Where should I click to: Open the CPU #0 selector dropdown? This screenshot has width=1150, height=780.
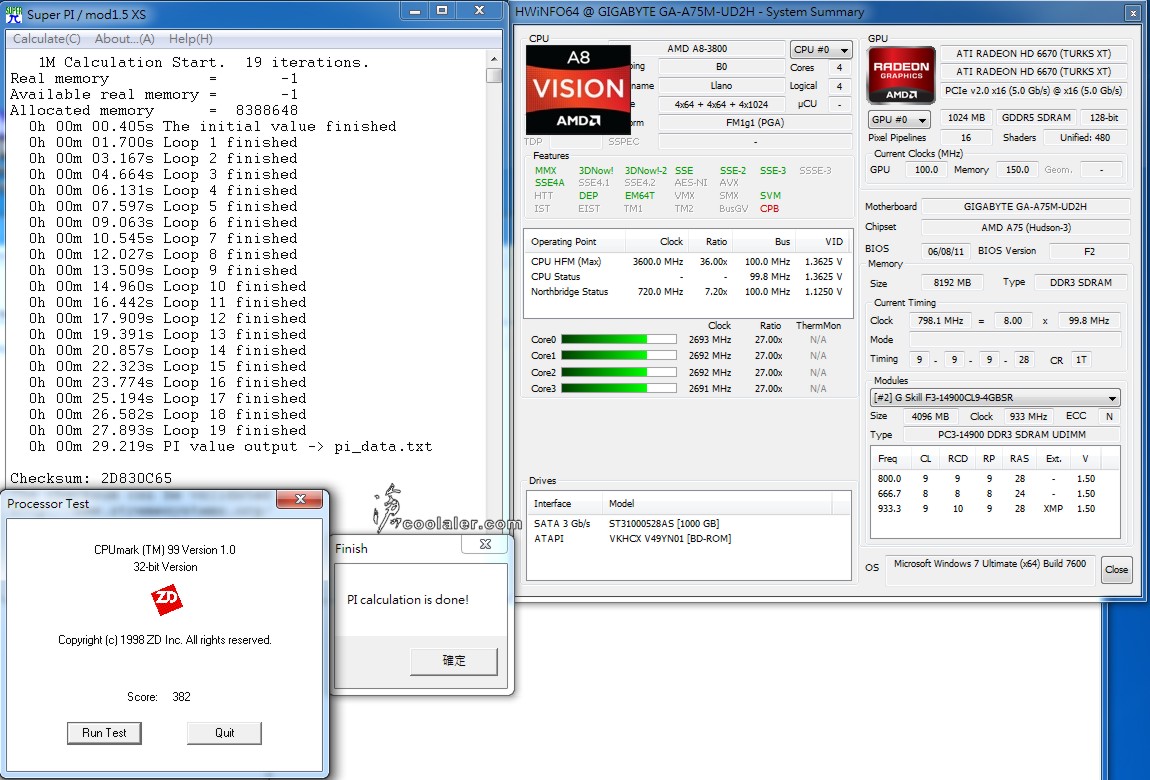pos(821,49)
